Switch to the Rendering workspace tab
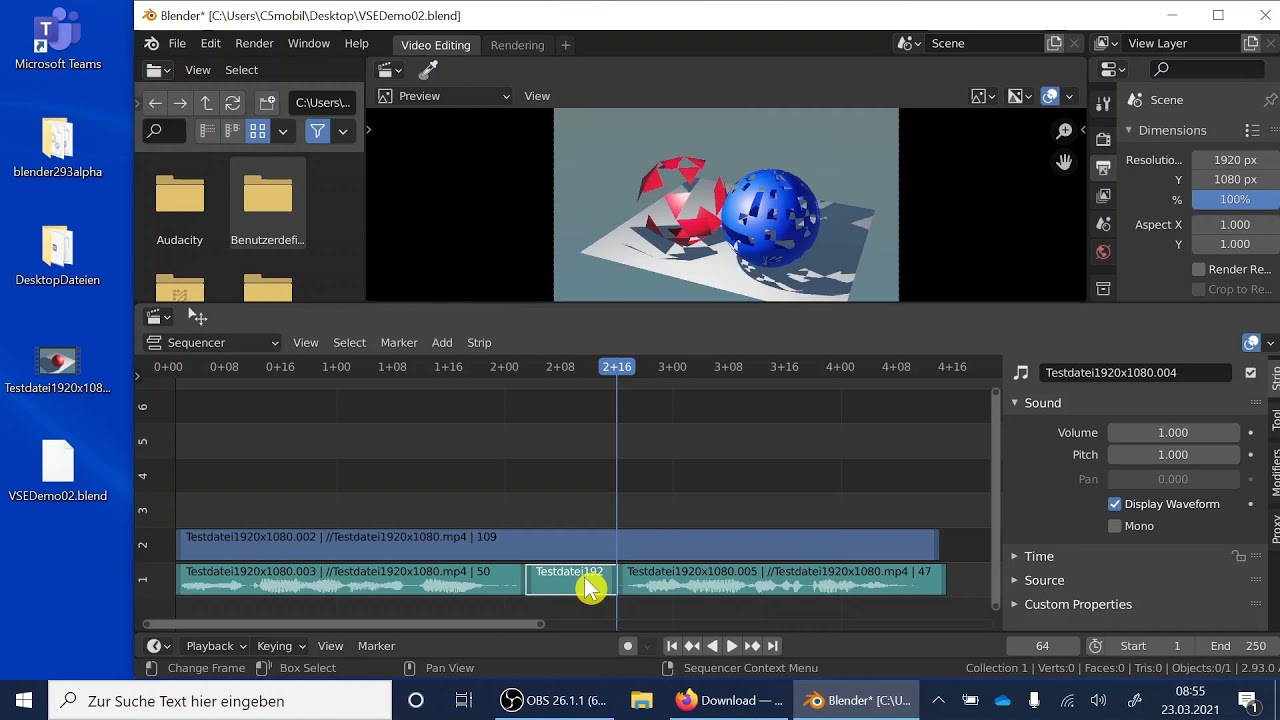The image size is (1280, 720). 517,45
